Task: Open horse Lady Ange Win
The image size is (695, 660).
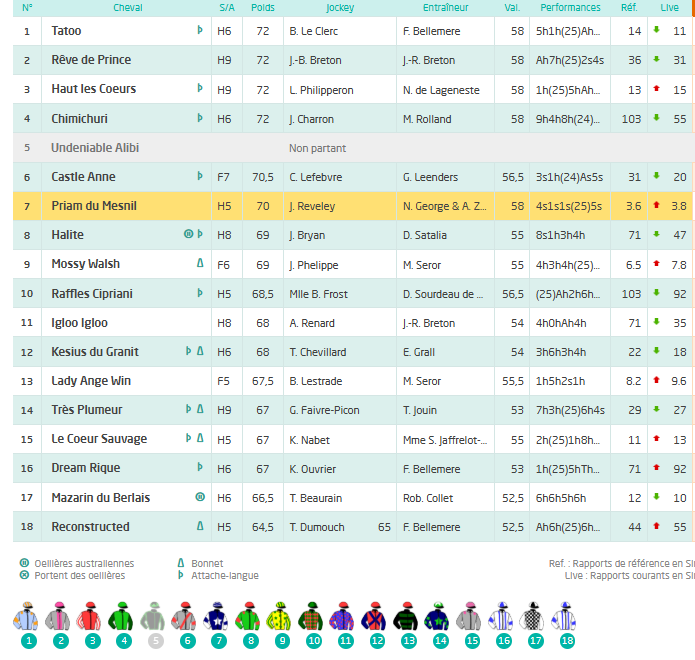Action: pos(91,381)
